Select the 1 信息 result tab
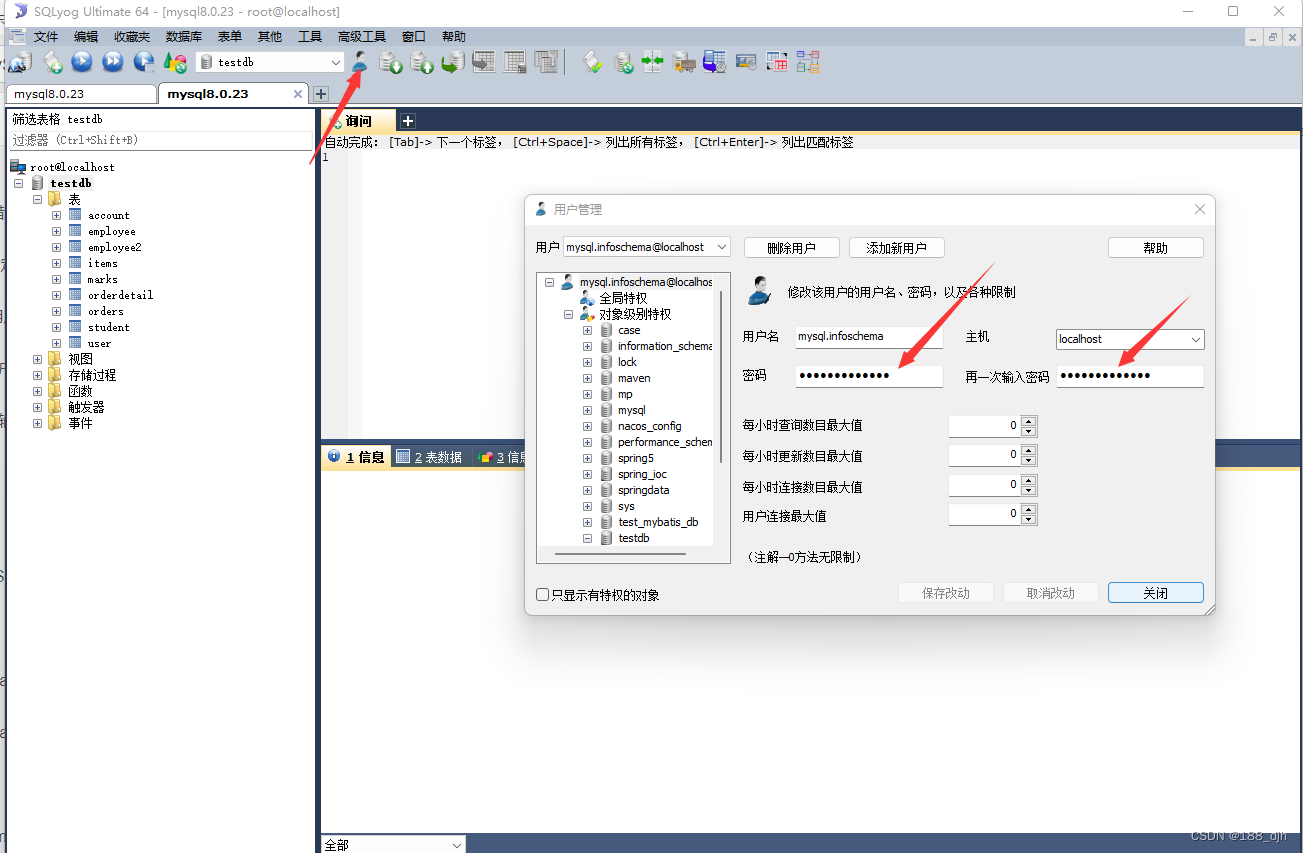Viewport: 1303px width, 853px height. (356, 457)
